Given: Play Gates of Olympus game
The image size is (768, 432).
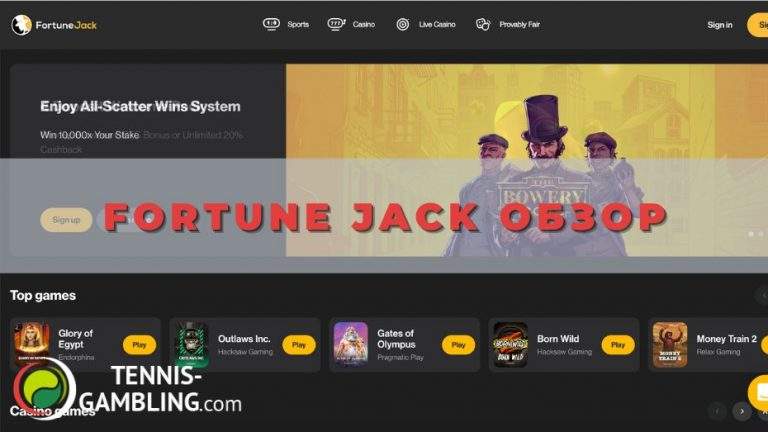Looking at the screenshot, I should (x=458, y=345).
